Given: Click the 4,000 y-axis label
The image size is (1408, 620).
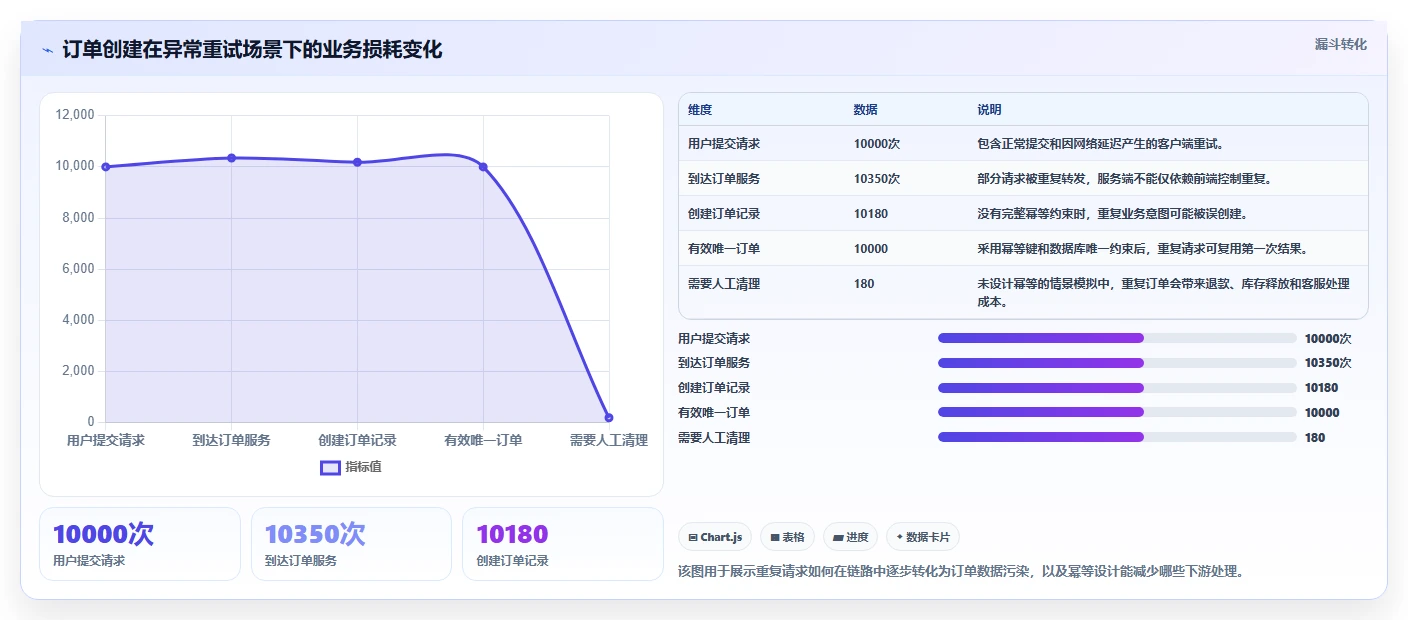Looking at the screenshot, I should (x=78, y=320).
